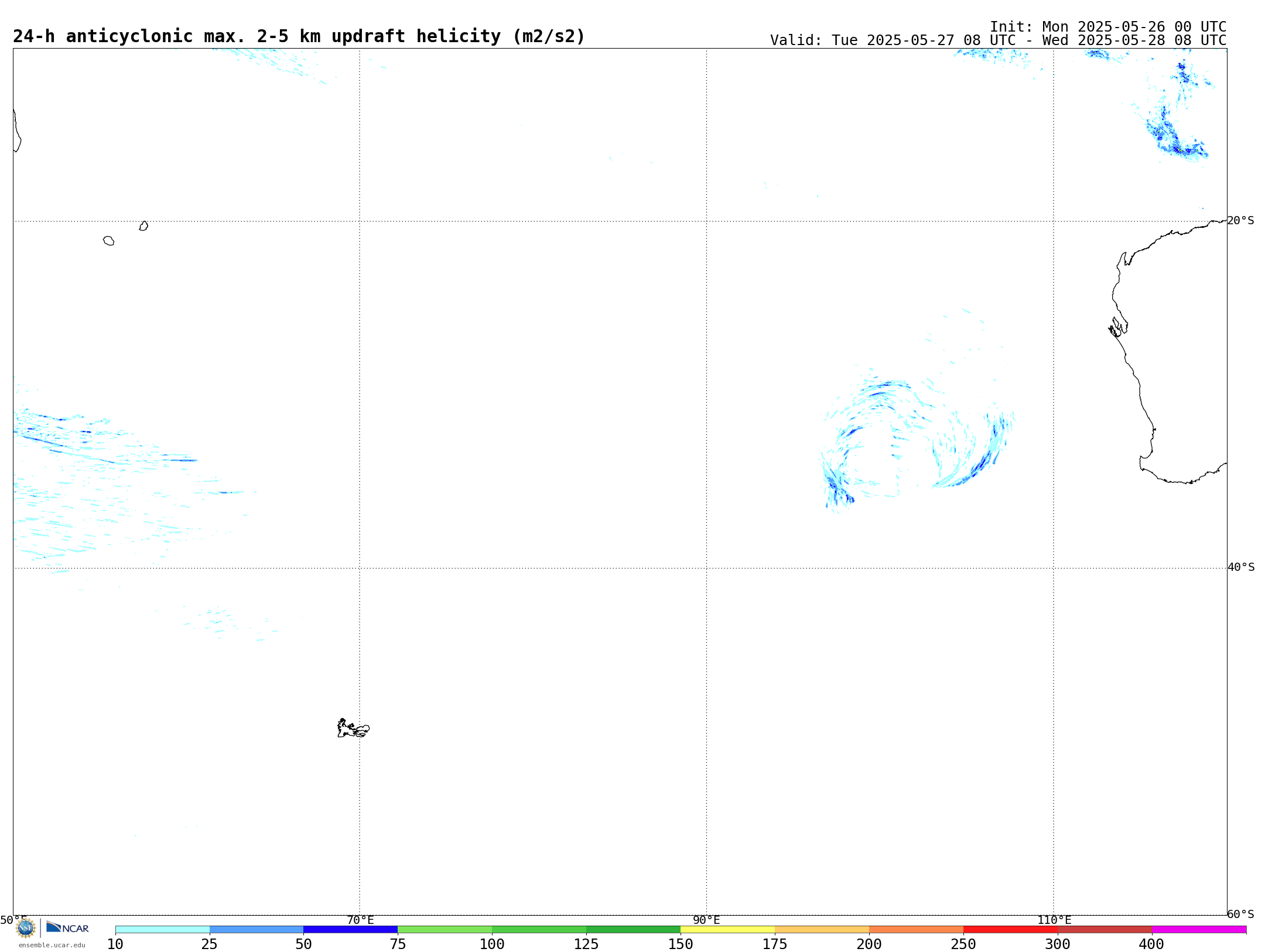
Task: Click the orange 200-250 colorbar segment
Action: [x=917, y=930]
